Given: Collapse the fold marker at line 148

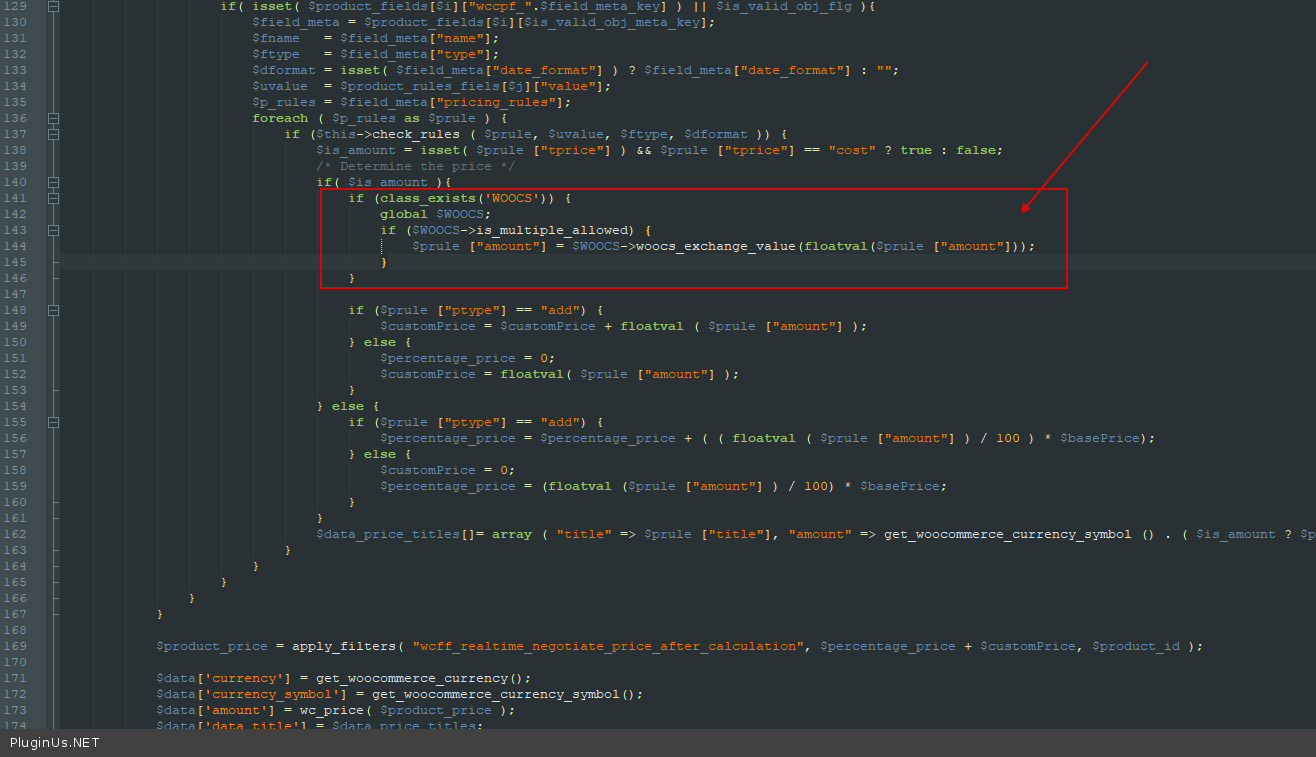Looking at the screenshot, I should [x=54, y=310].
